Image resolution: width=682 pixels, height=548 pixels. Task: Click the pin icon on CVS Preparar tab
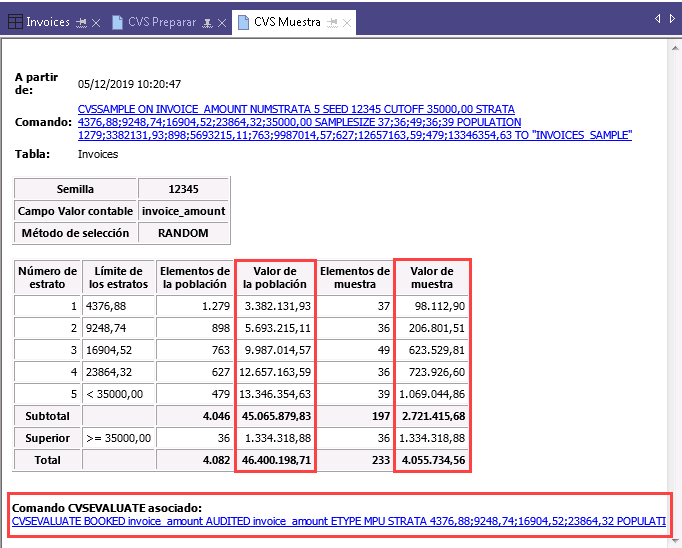click(x=207, y=21)
